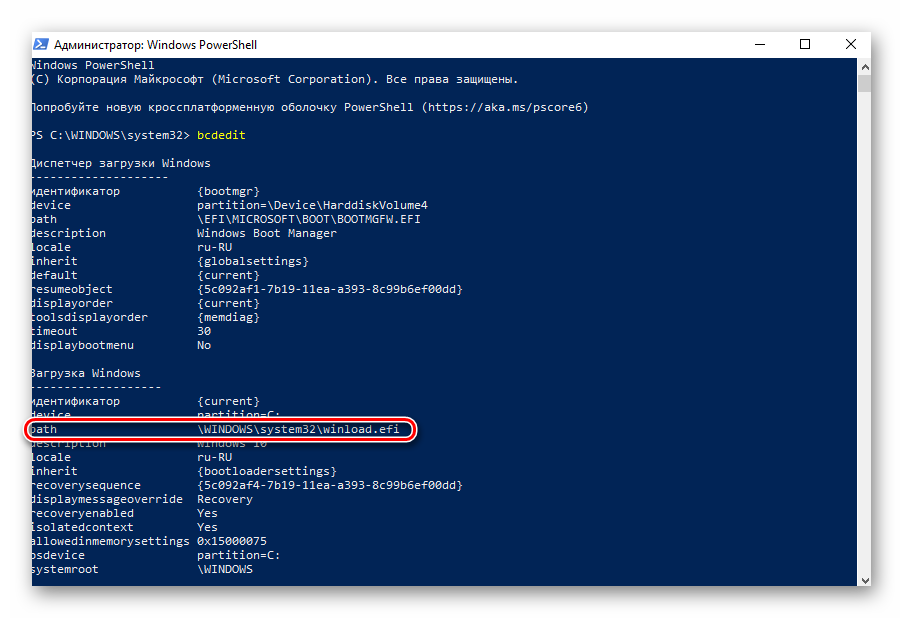The height and width of the screenshot is (618, 903).
Task: Click the 'Windows Boot Manager' description
Action: point(267,233)
